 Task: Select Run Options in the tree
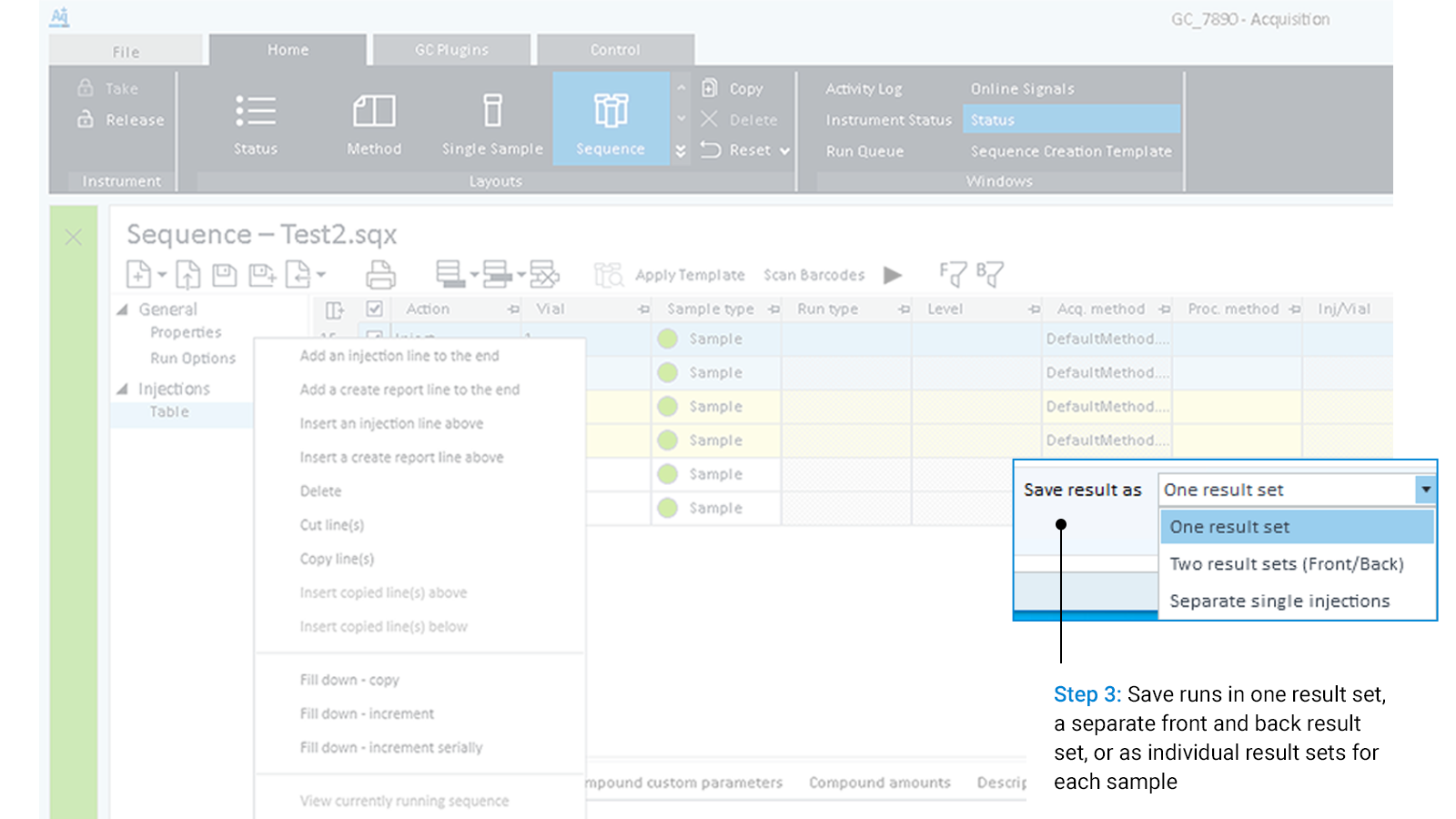click(x=193, y=359)
